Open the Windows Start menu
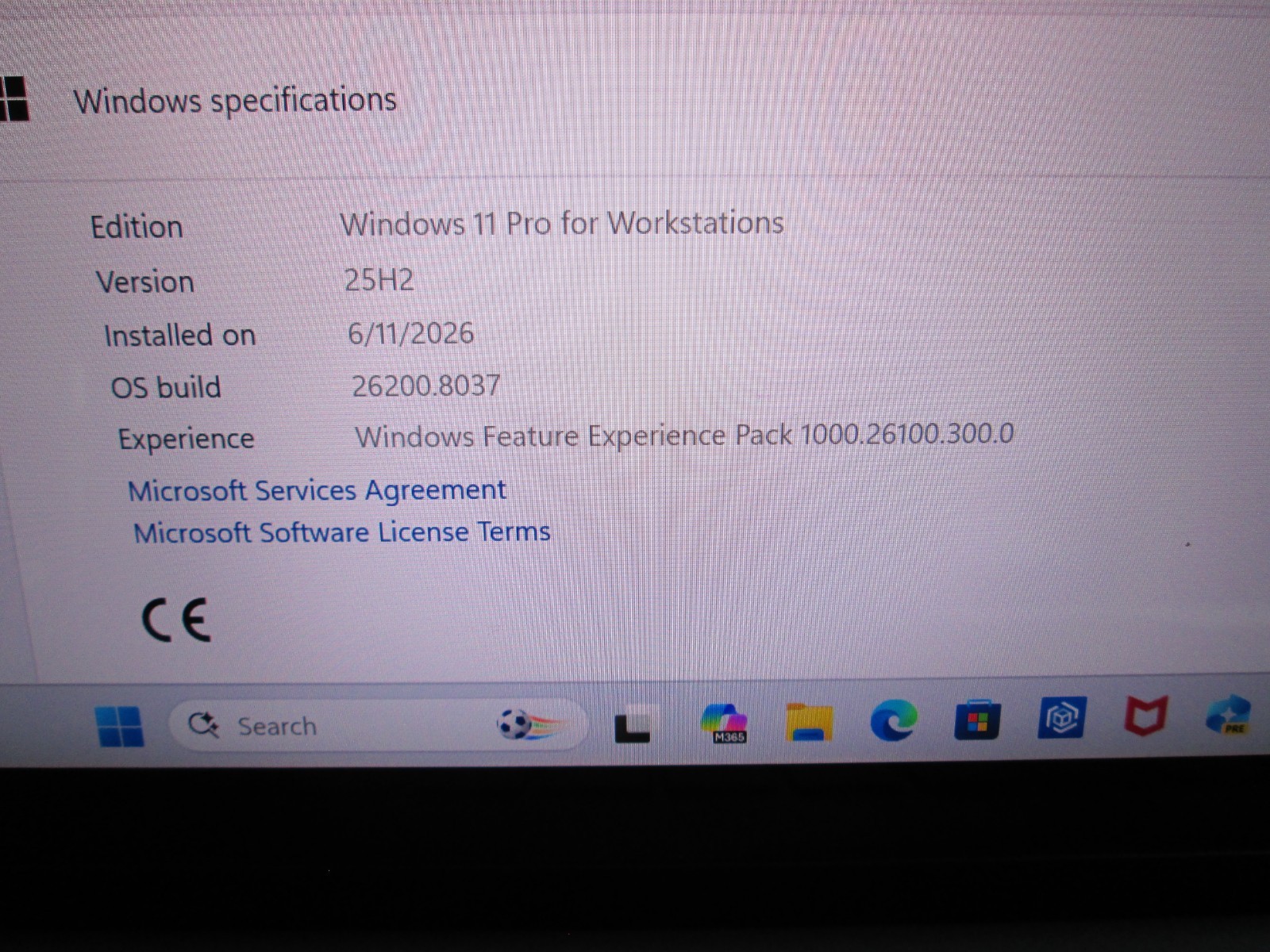This screenshot has height=952, width=1270. (119, 726)
